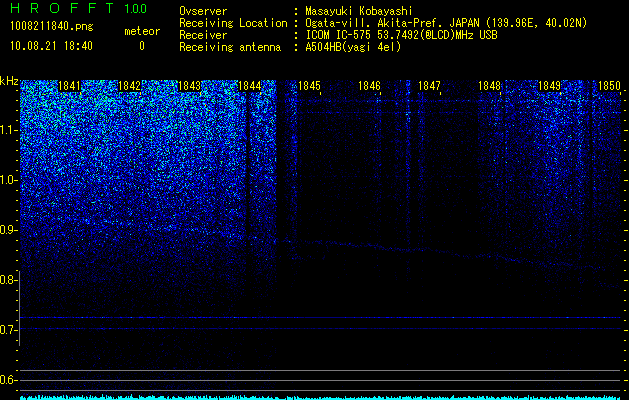This screenshot has height=400, width=629.
Task: Click the ICOM IC-575 53.7492 MHz USB text
Action: tap(402, 35)
